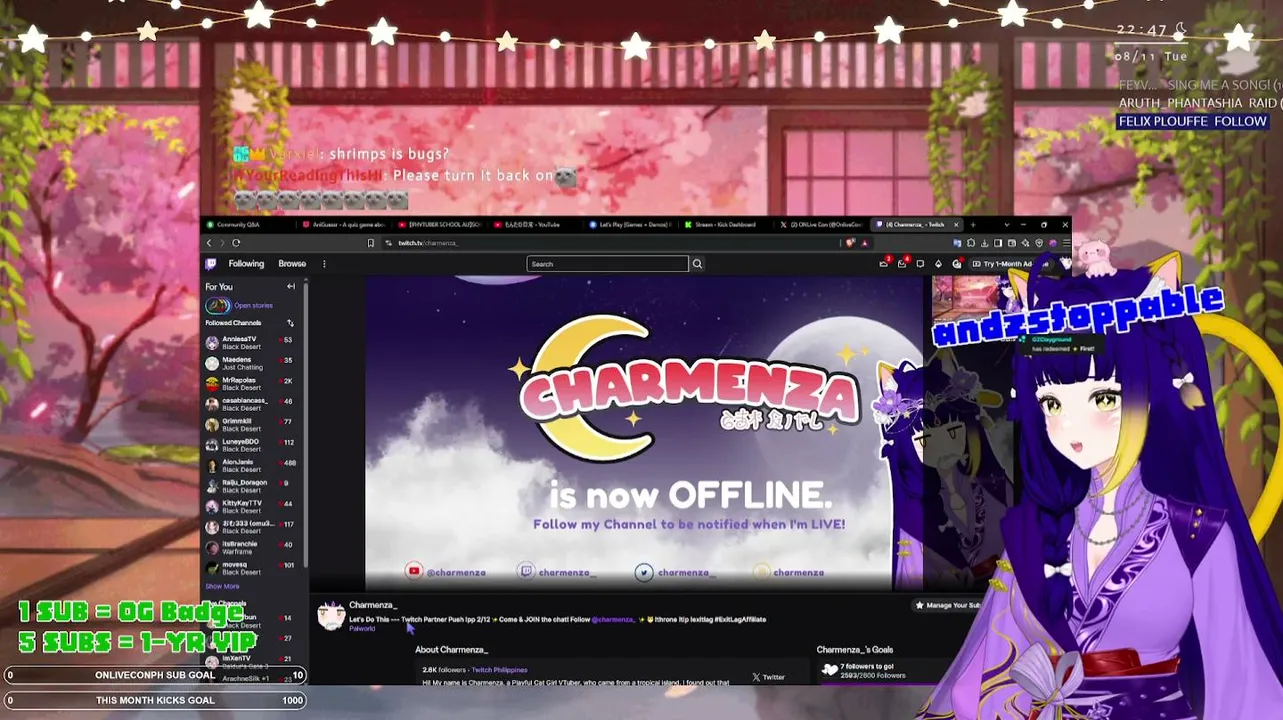The width and height of the screenshot is (1283, 720).
Task: Open Twitch notifications inbox icon
Action: 902,264
